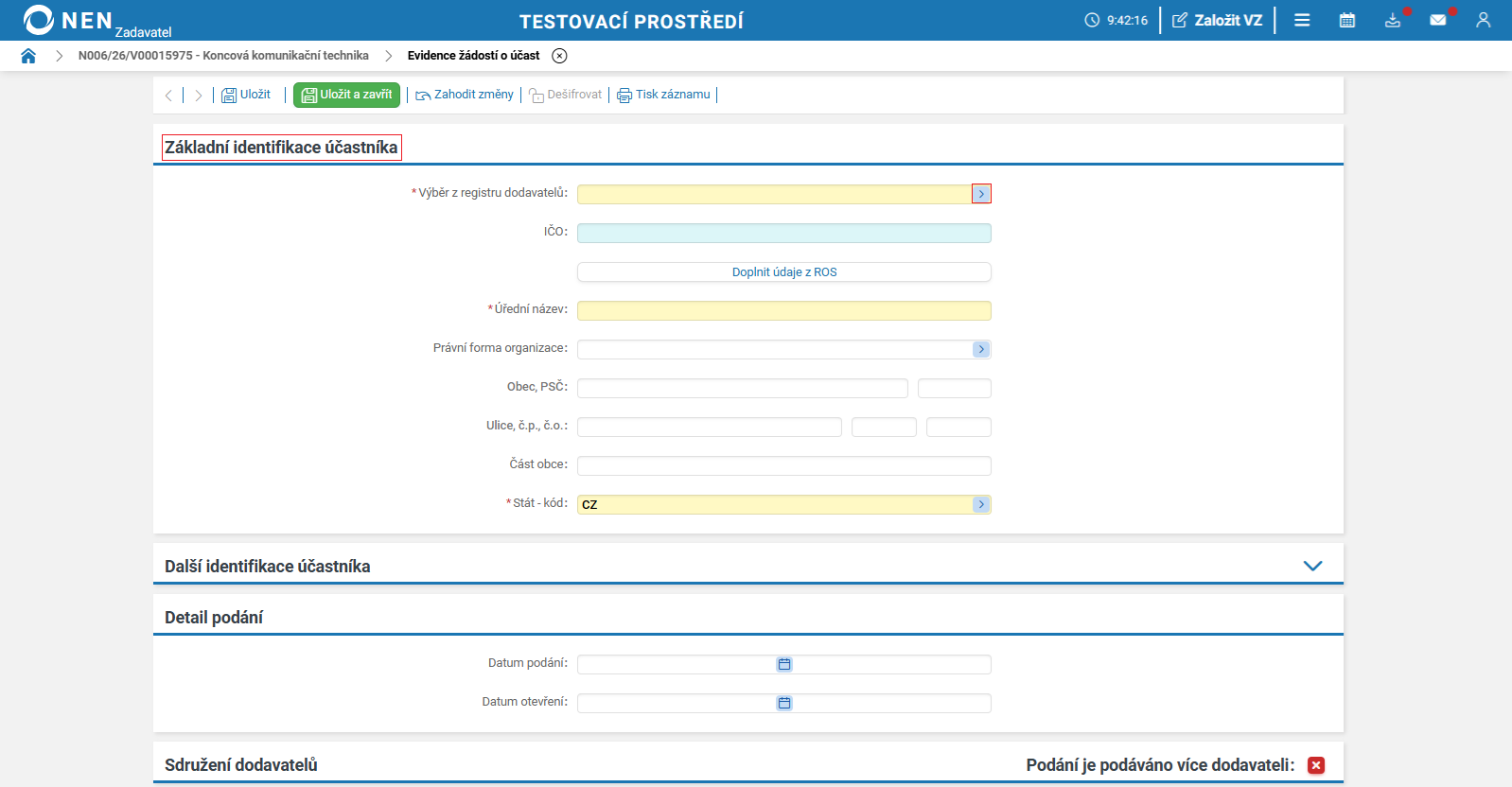Click the Založit VZ button

click(1218, 20)
